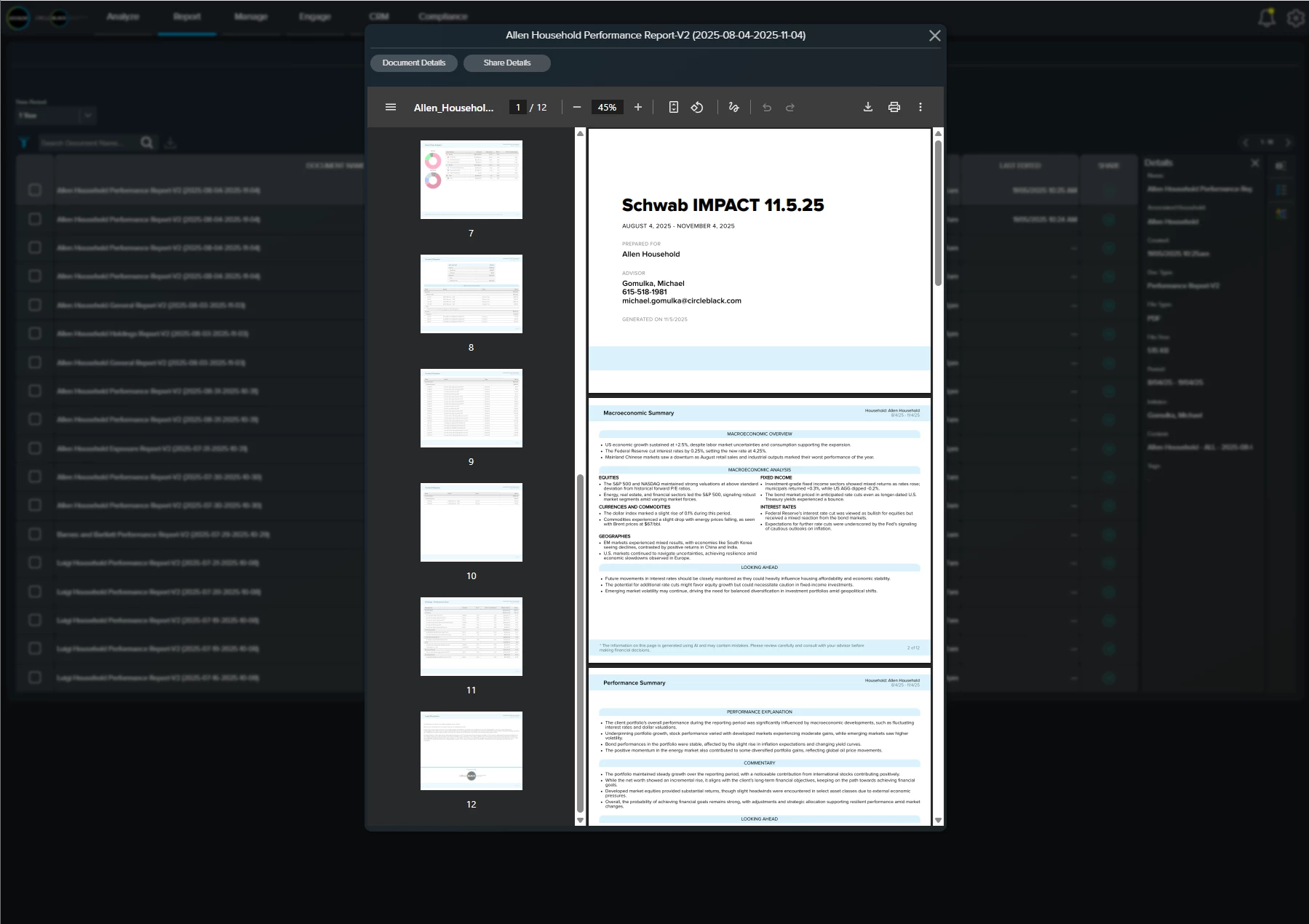Click the undo arrow in PDF toolbar

(767, 107)
